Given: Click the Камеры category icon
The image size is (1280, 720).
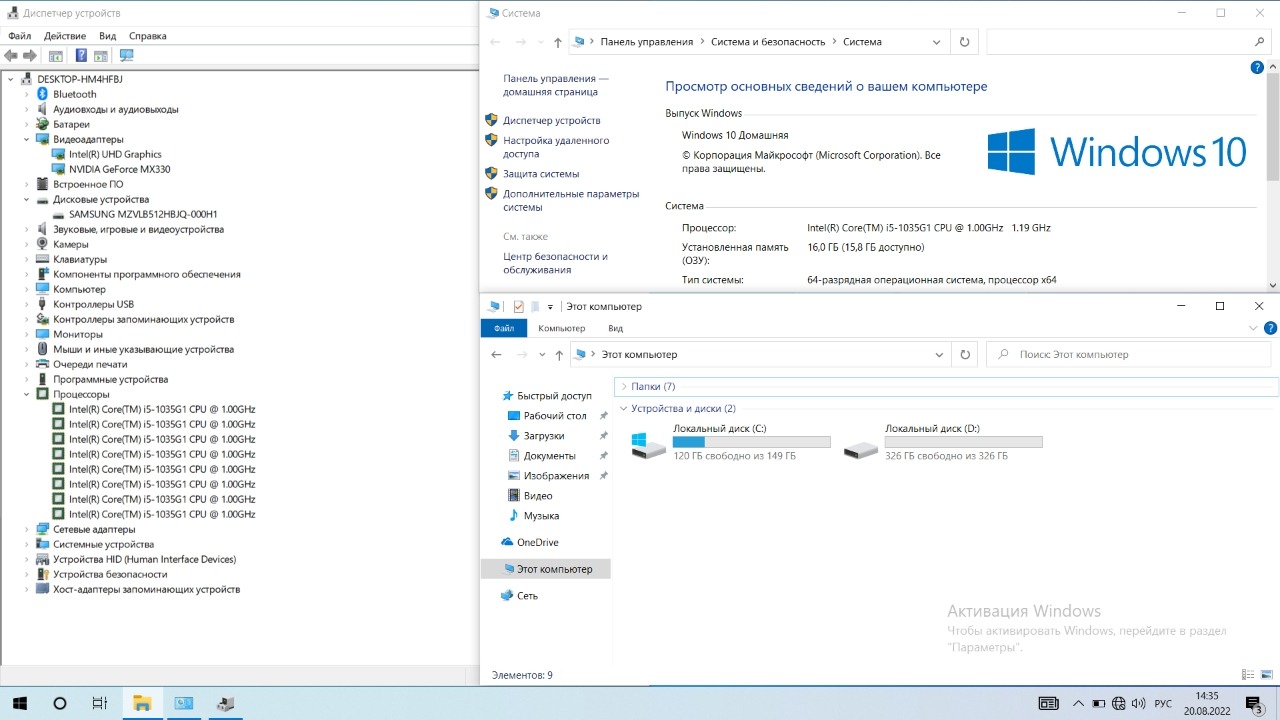Looking at the screenshot, I should coord(43,244).
